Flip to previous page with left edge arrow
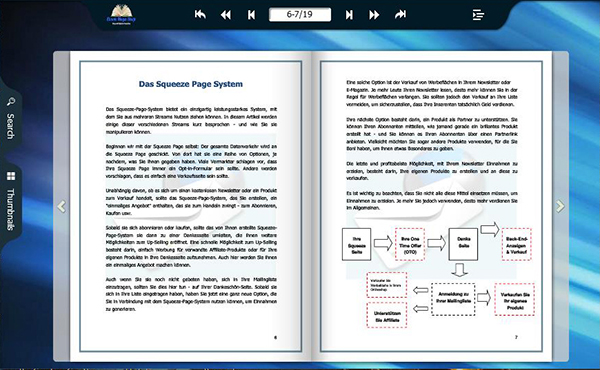Viewport: 600px width, 370px height. click(61, 206)
